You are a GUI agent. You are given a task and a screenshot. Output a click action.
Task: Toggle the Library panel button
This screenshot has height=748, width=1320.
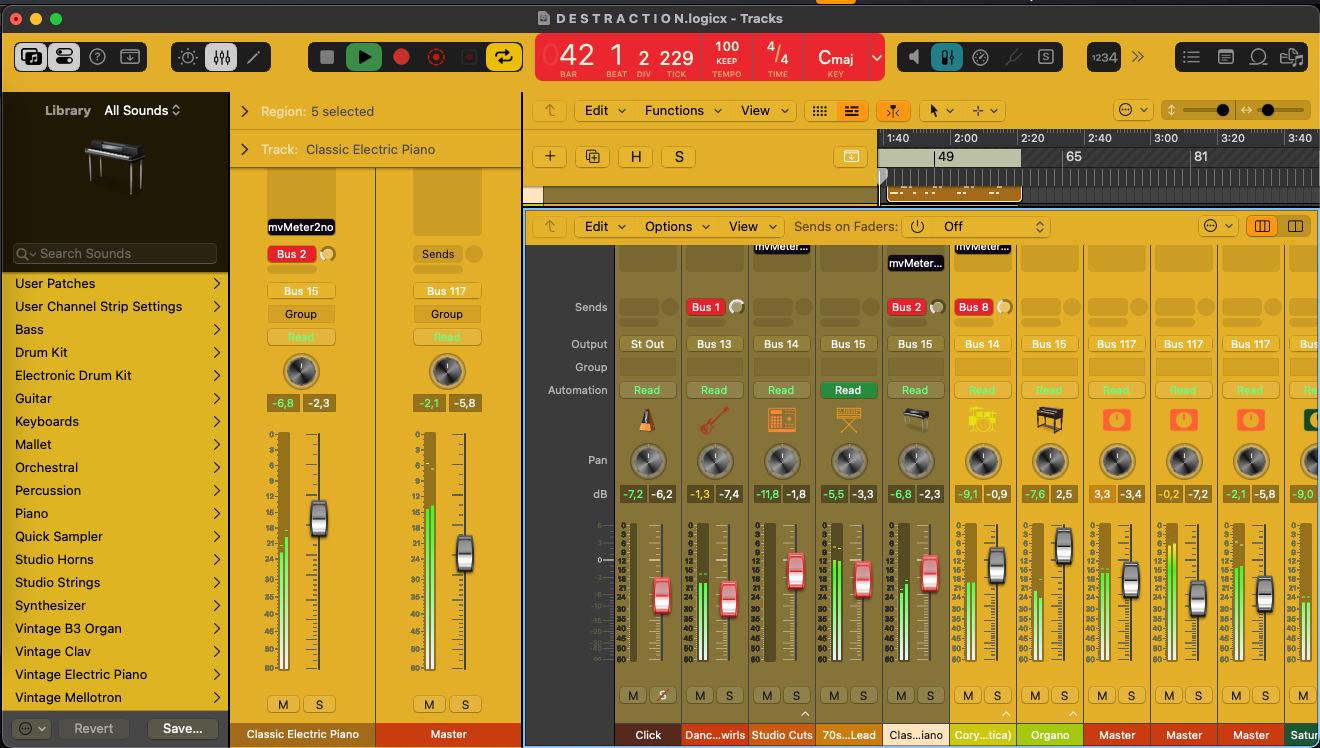(x=31, y=57)
